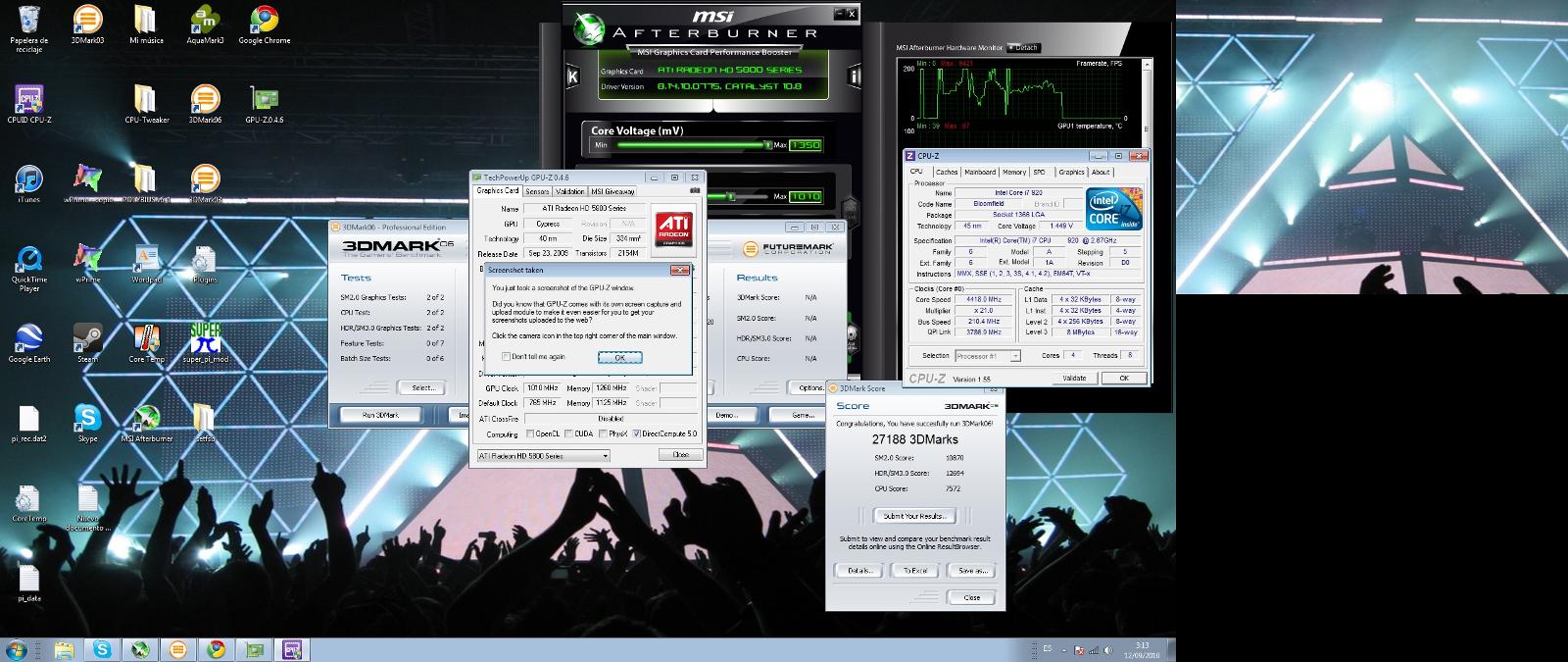This screenshot has height=662, width=1568.
Task: Open the Wordpad desktop shortcut
Action: point(146,264)
